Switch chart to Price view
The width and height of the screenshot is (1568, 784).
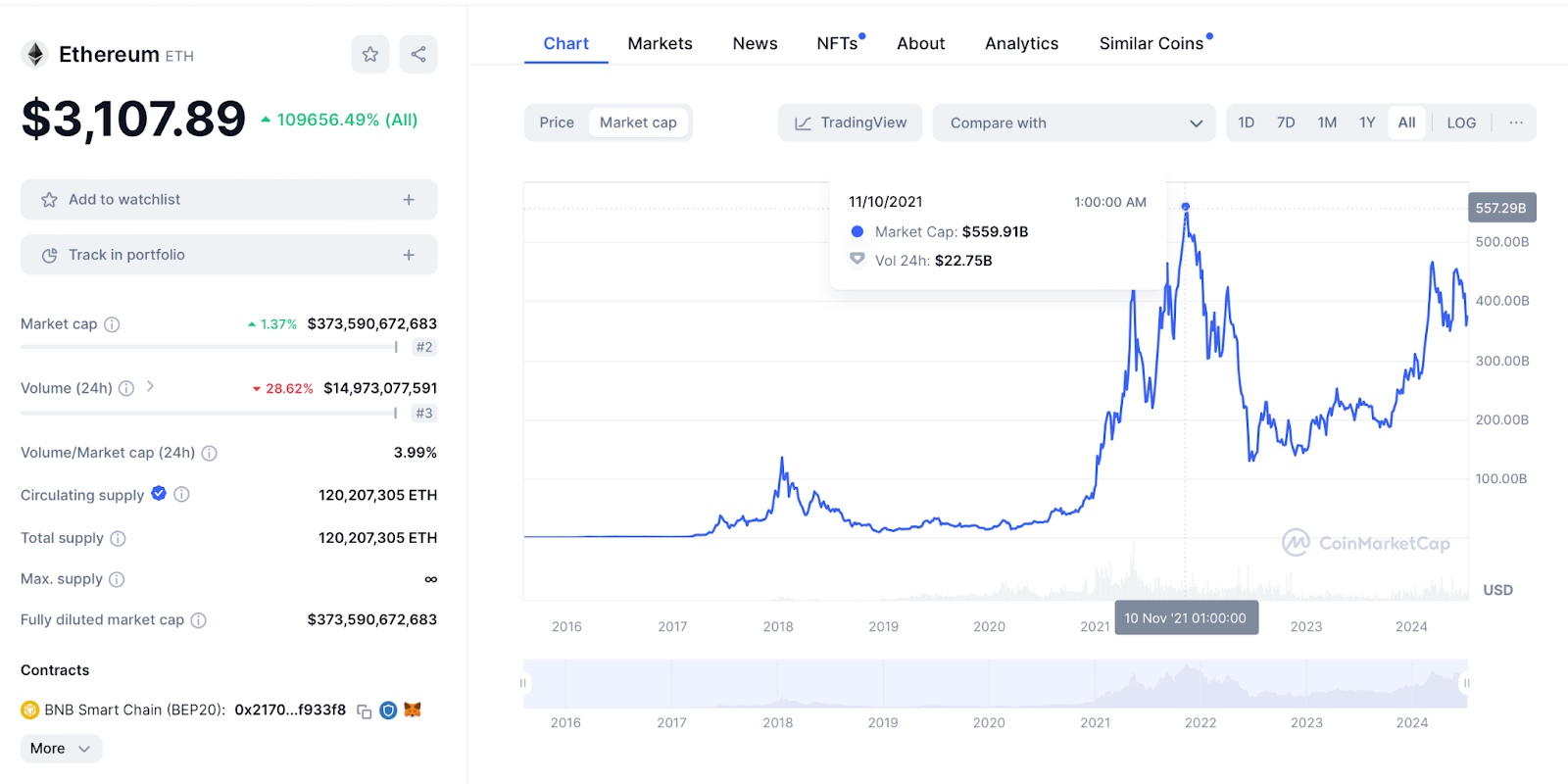(557, 122)
